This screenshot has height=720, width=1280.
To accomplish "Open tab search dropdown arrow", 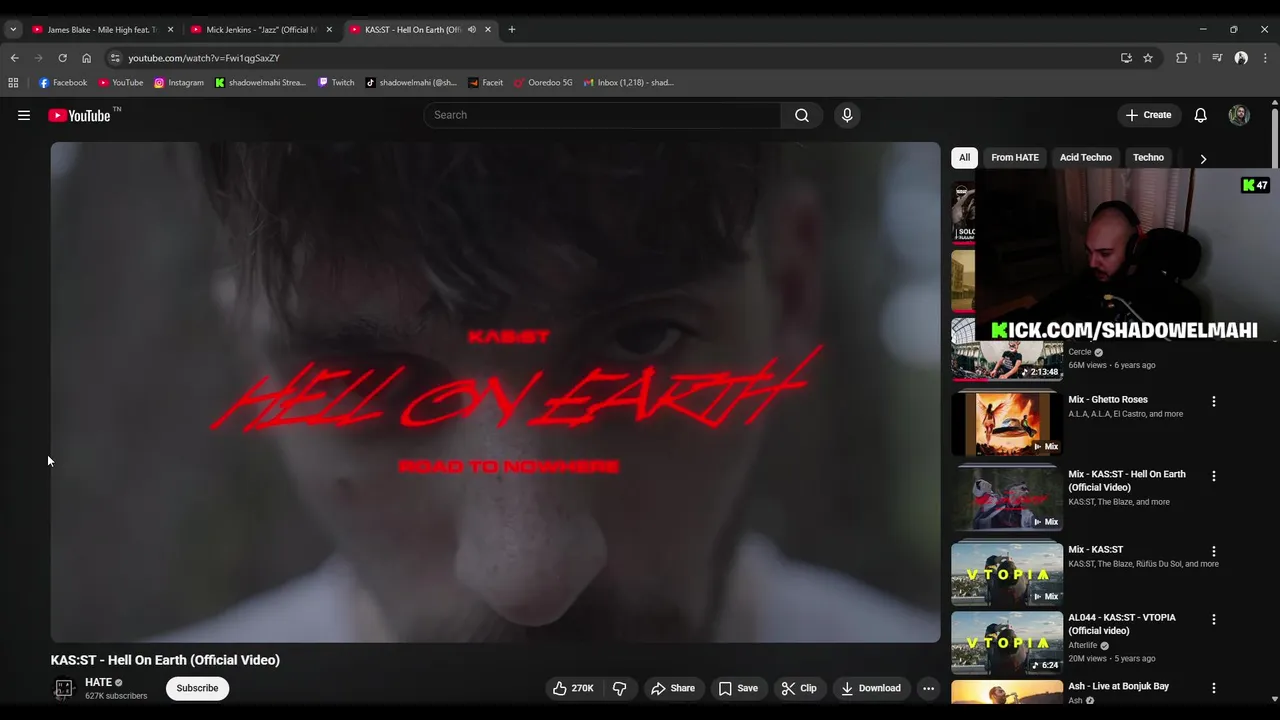I will [x=13, y=30].
